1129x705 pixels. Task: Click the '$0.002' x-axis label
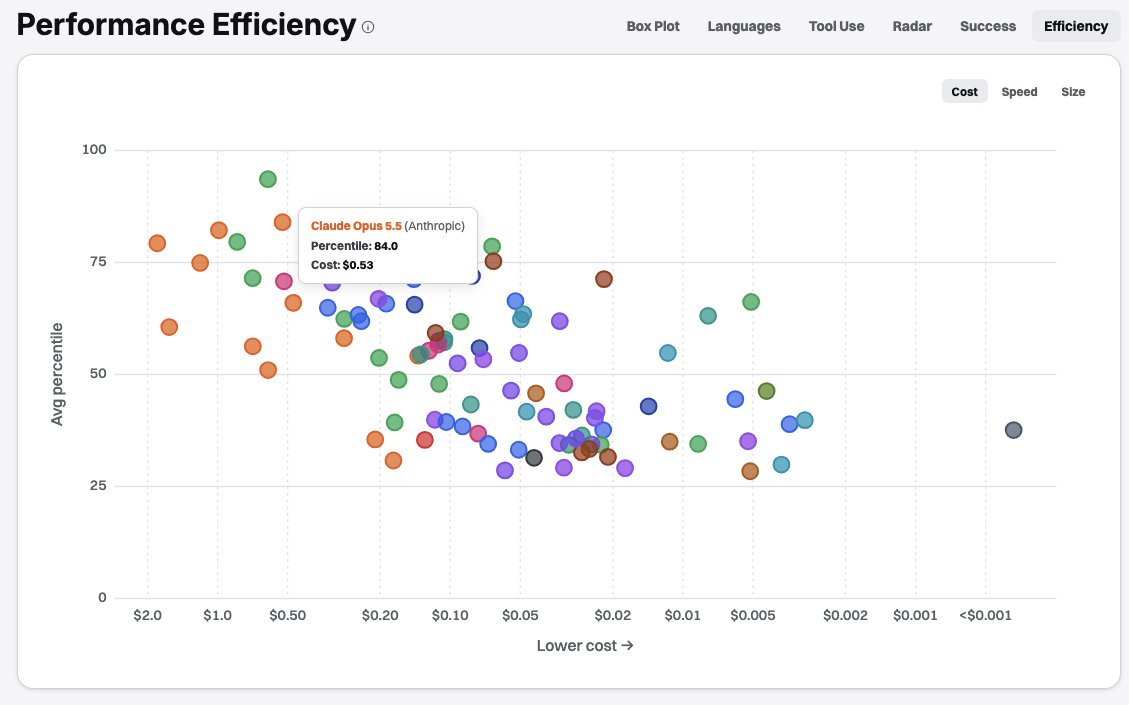point(845,616)
